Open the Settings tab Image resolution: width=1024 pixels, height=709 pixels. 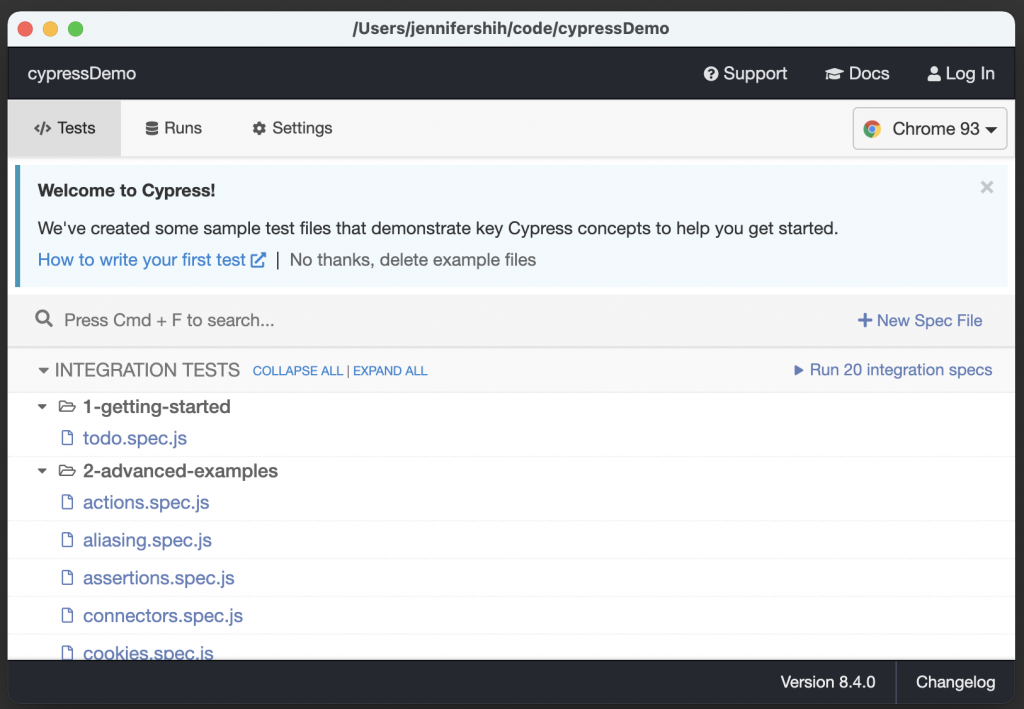292,128
